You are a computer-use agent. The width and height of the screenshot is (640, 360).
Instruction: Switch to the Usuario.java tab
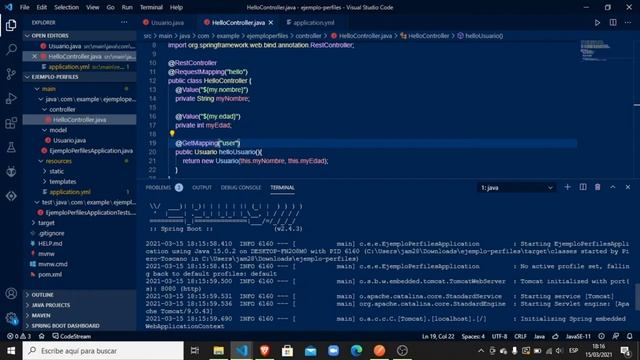pyautogui.click(x=167, y=23)
